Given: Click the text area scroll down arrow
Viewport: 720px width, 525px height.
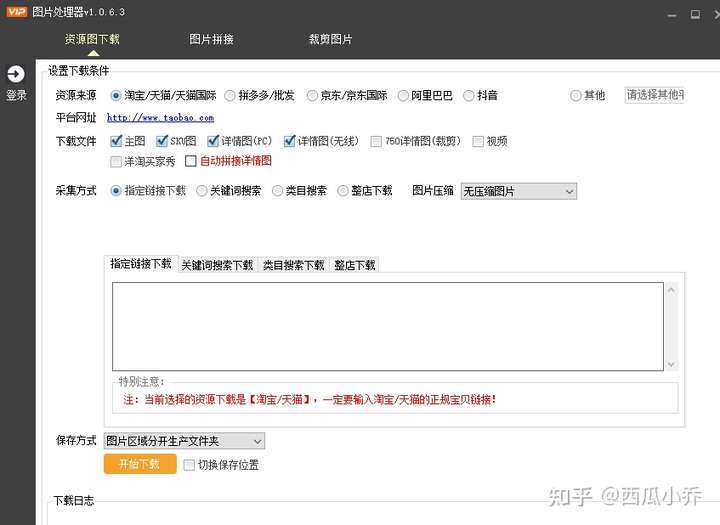Looking at the screenshot, I should 671,364.
